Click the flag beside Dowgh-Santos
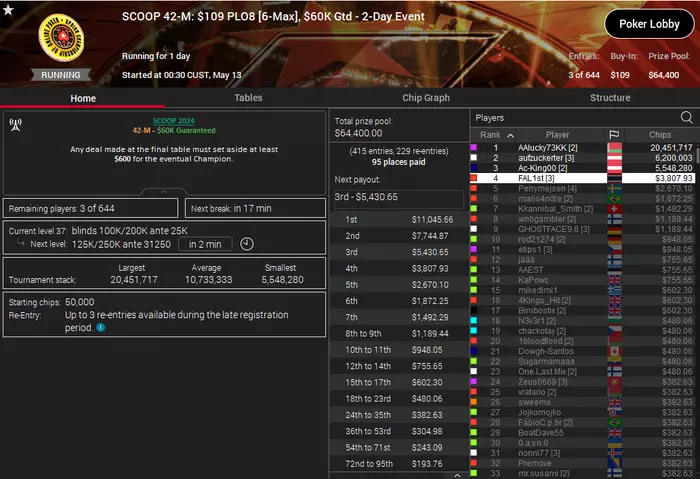This screenshot has height=479, width=700. [x=614, y=351]
